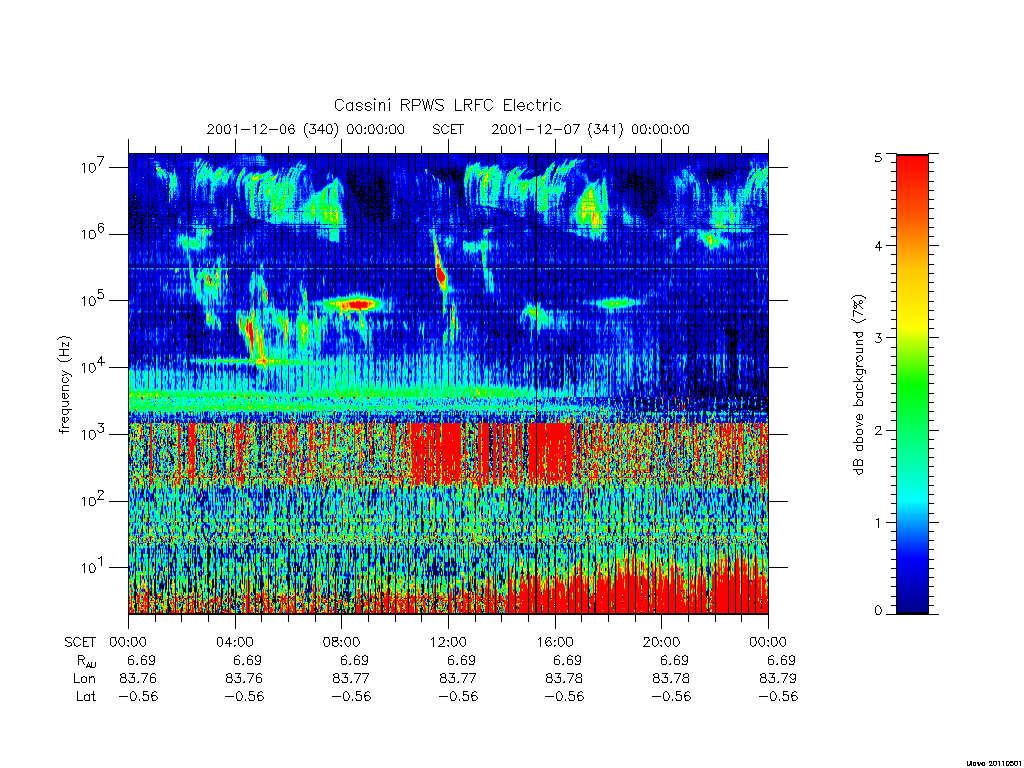Click the 'SCET' row label below the plot
The width and height of the screenshot is (1024, 768).
(x=80, y=642)
